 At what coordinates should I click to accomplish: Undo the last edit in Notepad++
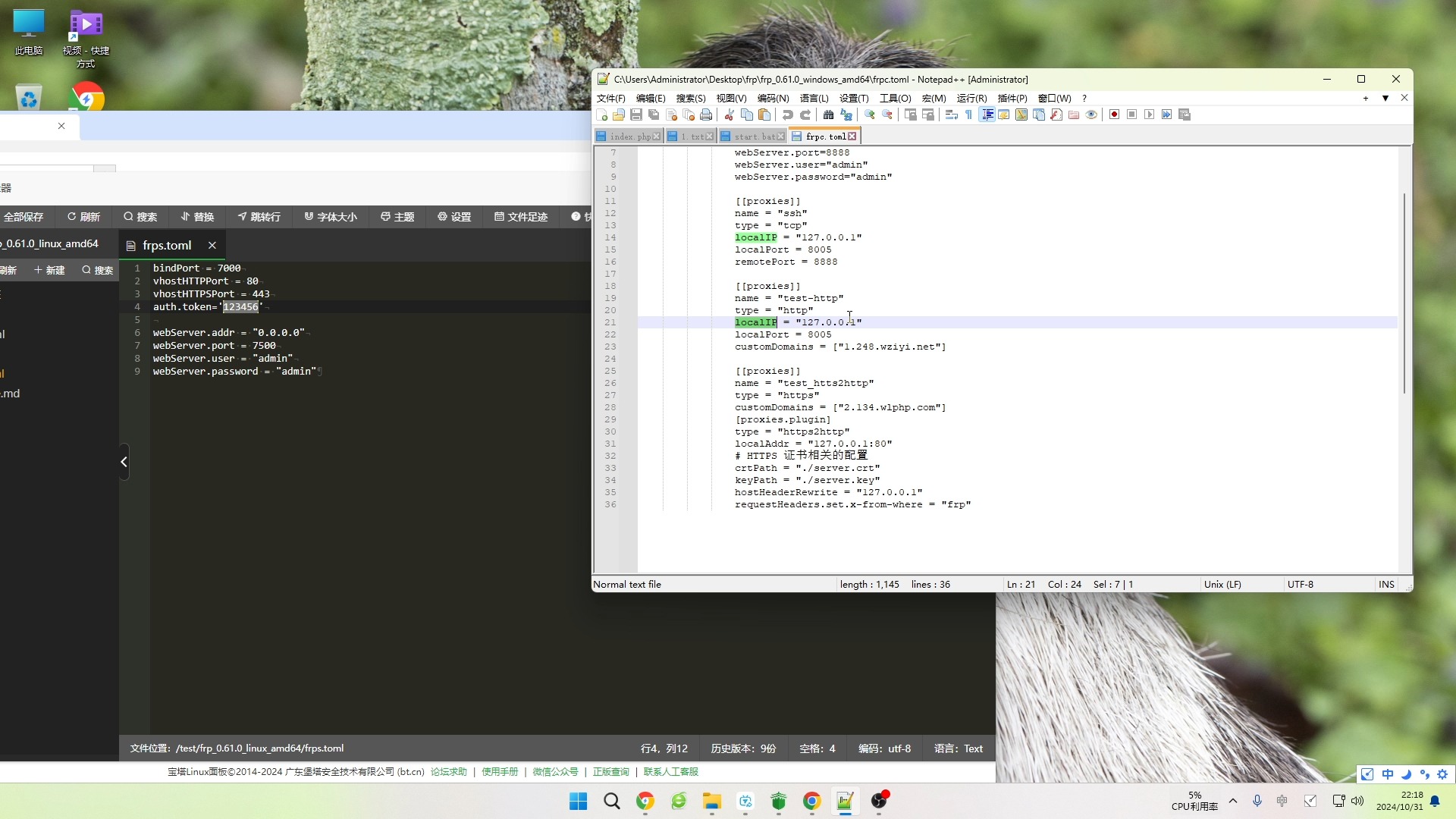(788, 115)
